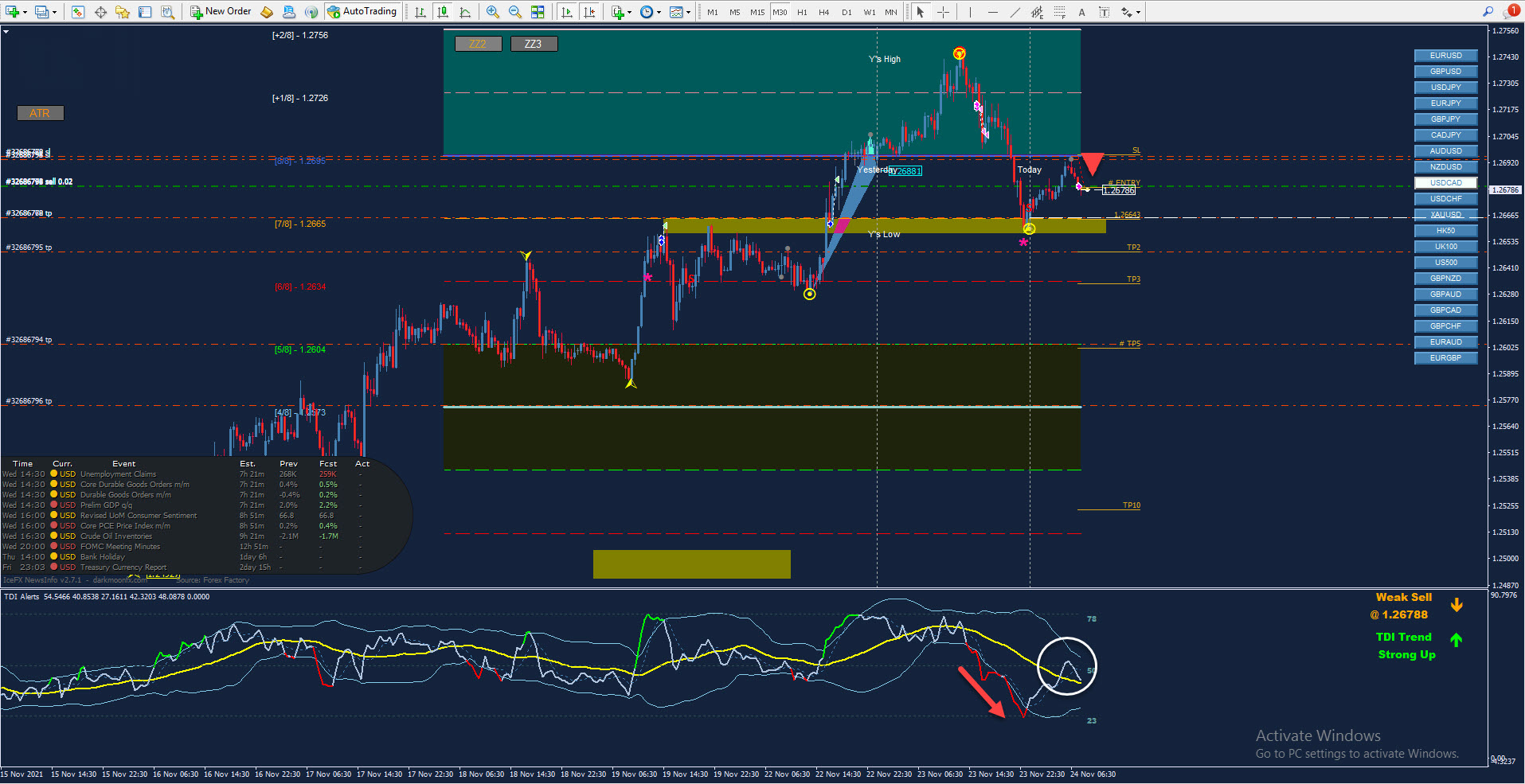Switch to the D1 timeframe
The width and height of the screenshot is (1525, 784).
pyautogui.click(x=847, y=12)
